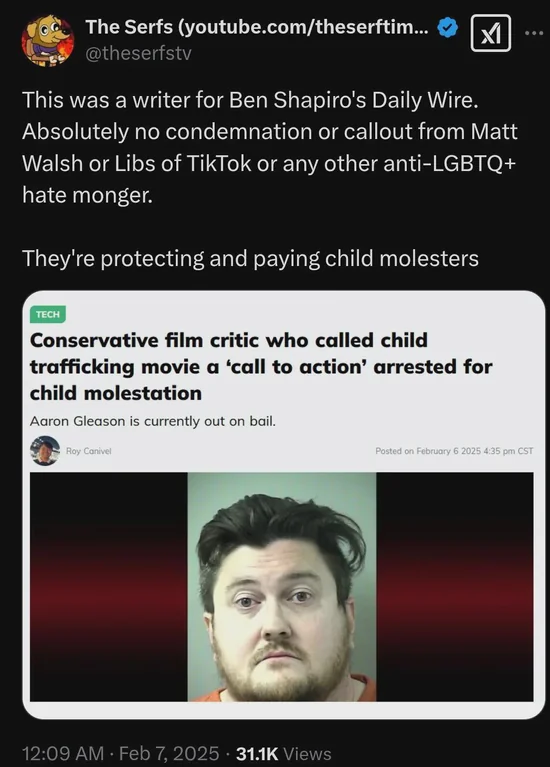Open The Serfs profile avatar
The width and height of the screenshot is (550, 767).
(x=47, y=40)
